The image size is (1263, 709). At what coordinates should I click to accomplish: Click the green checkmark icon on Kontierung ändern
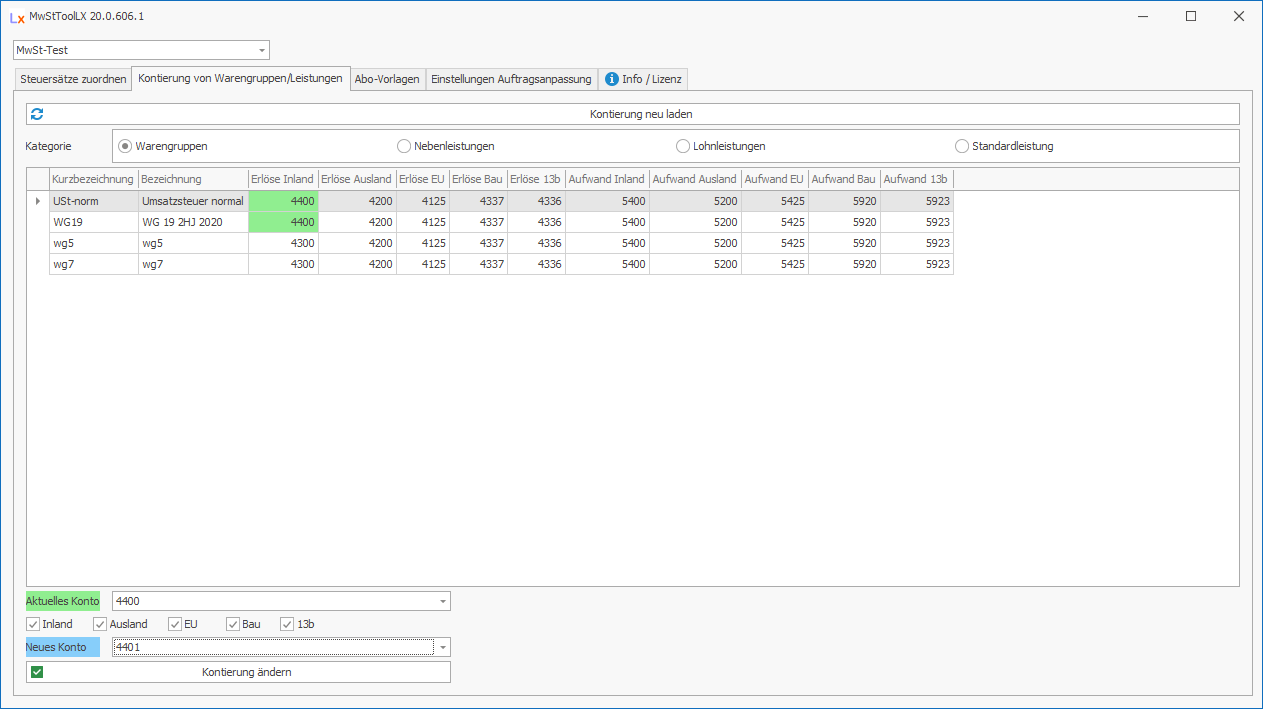click(x=37, y=672)
